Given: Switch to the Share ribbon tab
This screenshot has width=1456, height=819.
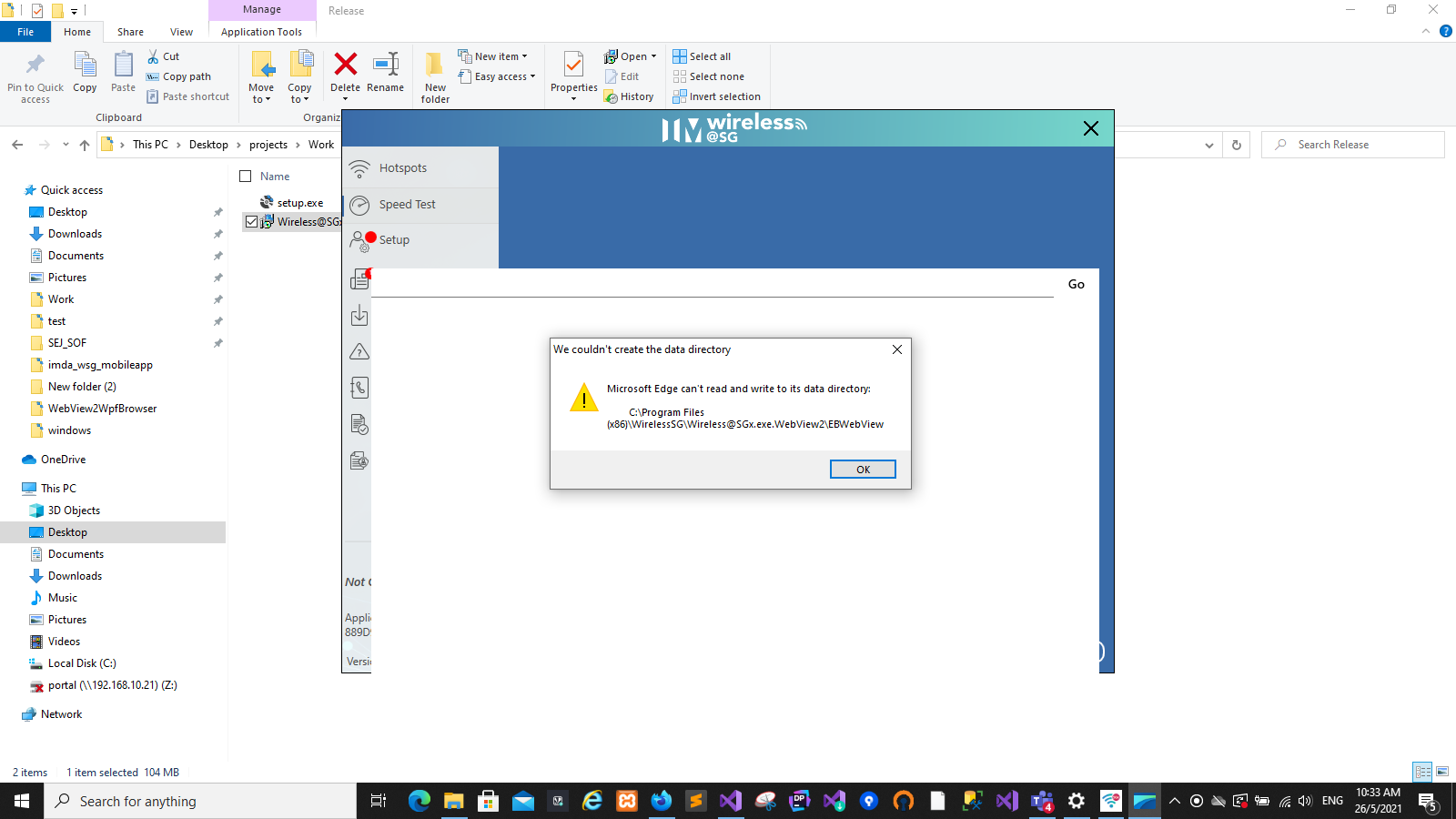Looking at the screenshot, I should tap(130, 32).
